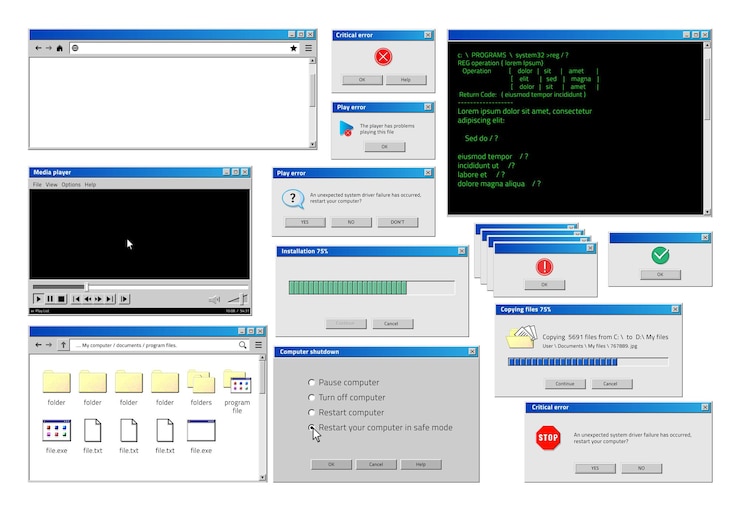Mute audio with the speaker icon
The width and height of the screenshot is (740, 511).
click(214, 299)
